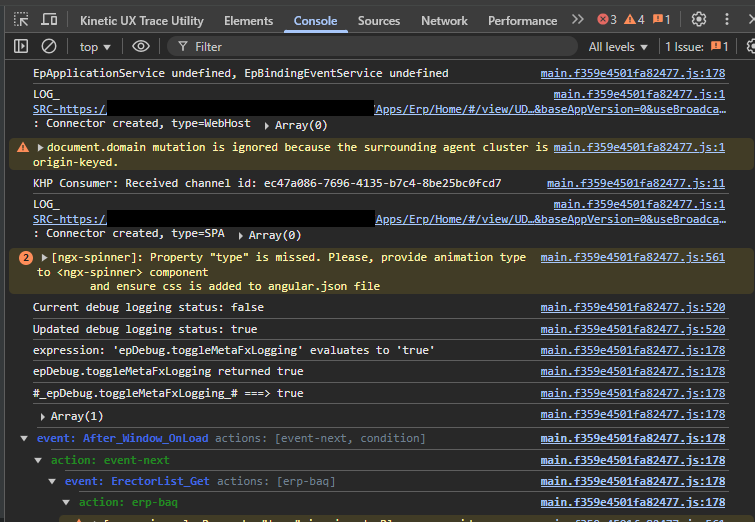Click the yellow warning count badge
The height and width of the screenshot is (522, 755).
(635, 20)
